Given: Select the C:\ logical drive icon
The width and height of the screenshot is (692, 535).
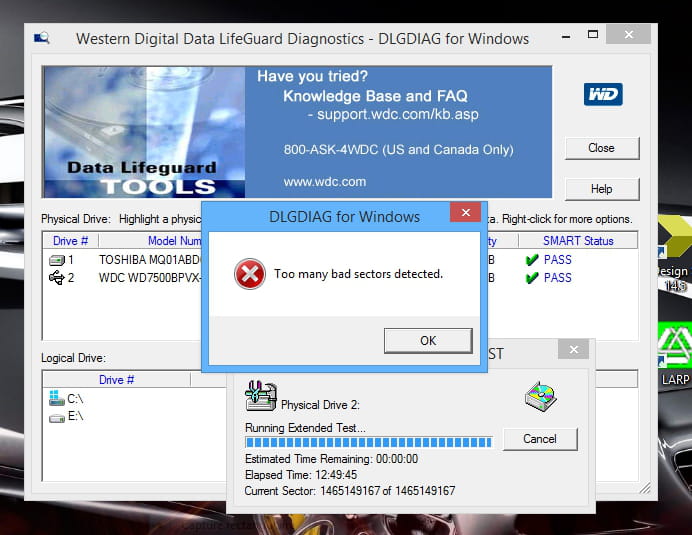Looking at the screenshot, I should click(56, 398).
